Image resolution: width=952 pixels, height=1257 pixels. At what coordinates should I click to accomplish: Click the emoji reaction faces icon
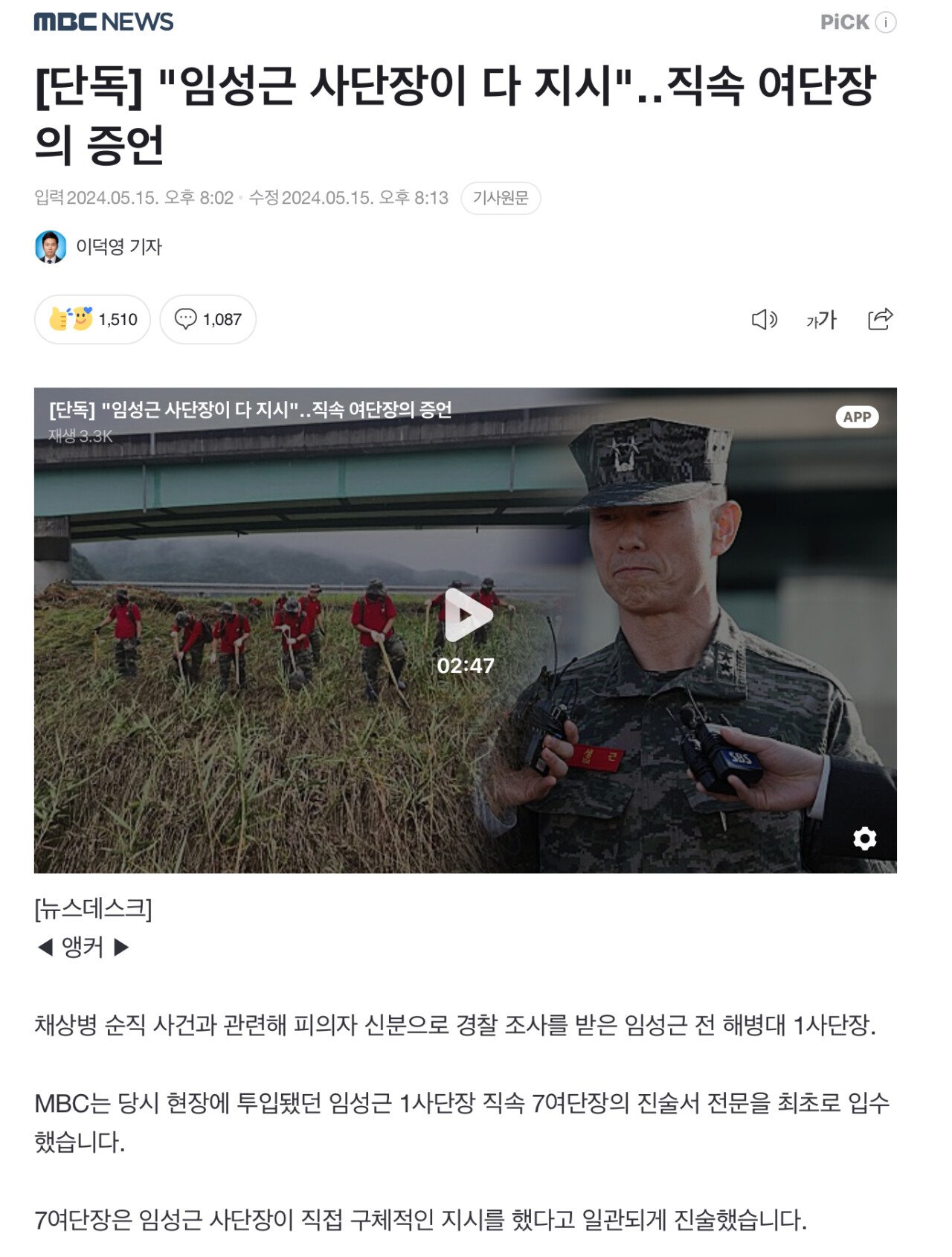[71, 319]
